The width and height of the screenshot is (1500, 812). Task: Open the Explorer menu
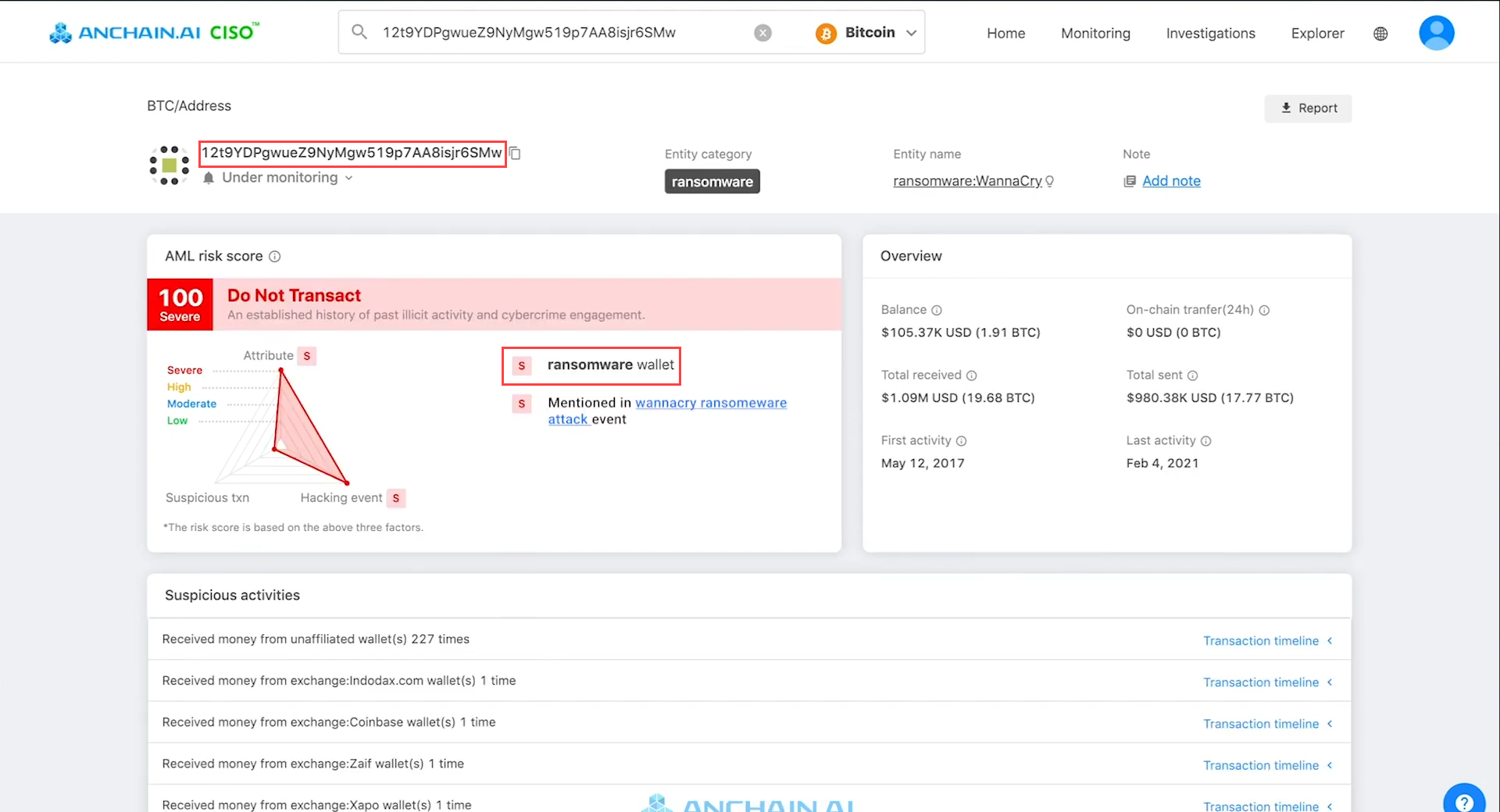tap(1317, 34)
